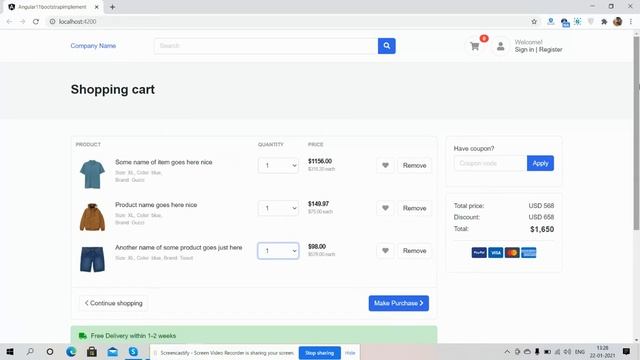This screenshot has height=360, width=640.
Task: Click the Sign in link
Action: 524,50
